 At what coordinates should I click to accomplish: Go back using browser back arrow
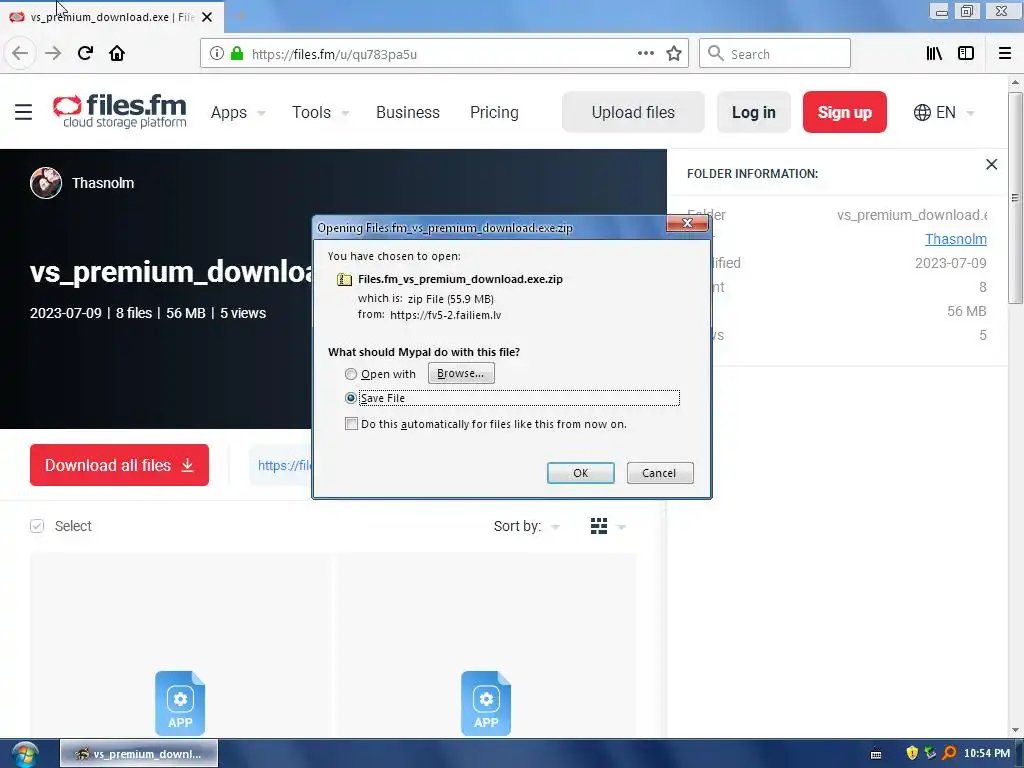[20, 54]
